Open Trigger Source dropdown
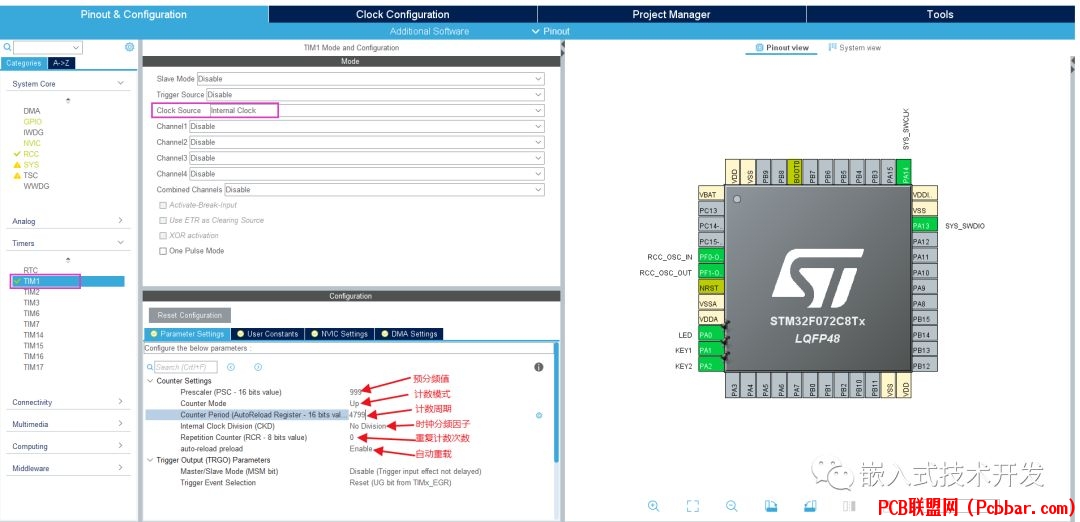 tap(375, 94)
